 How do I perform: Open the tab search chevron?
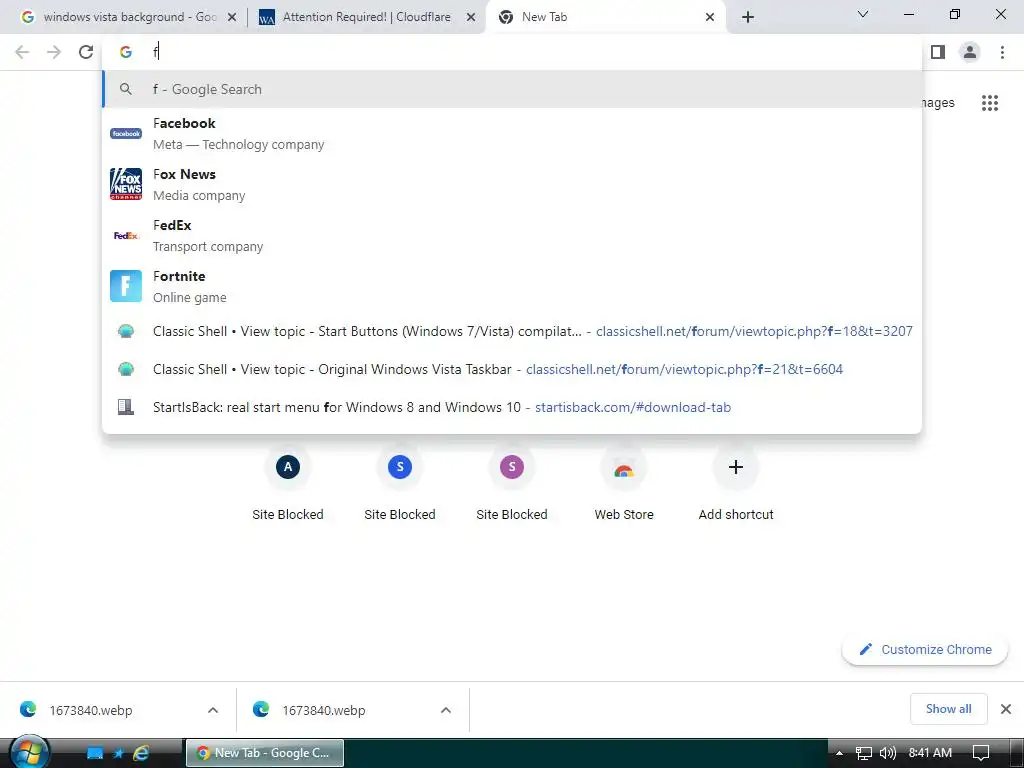[863, 14]
